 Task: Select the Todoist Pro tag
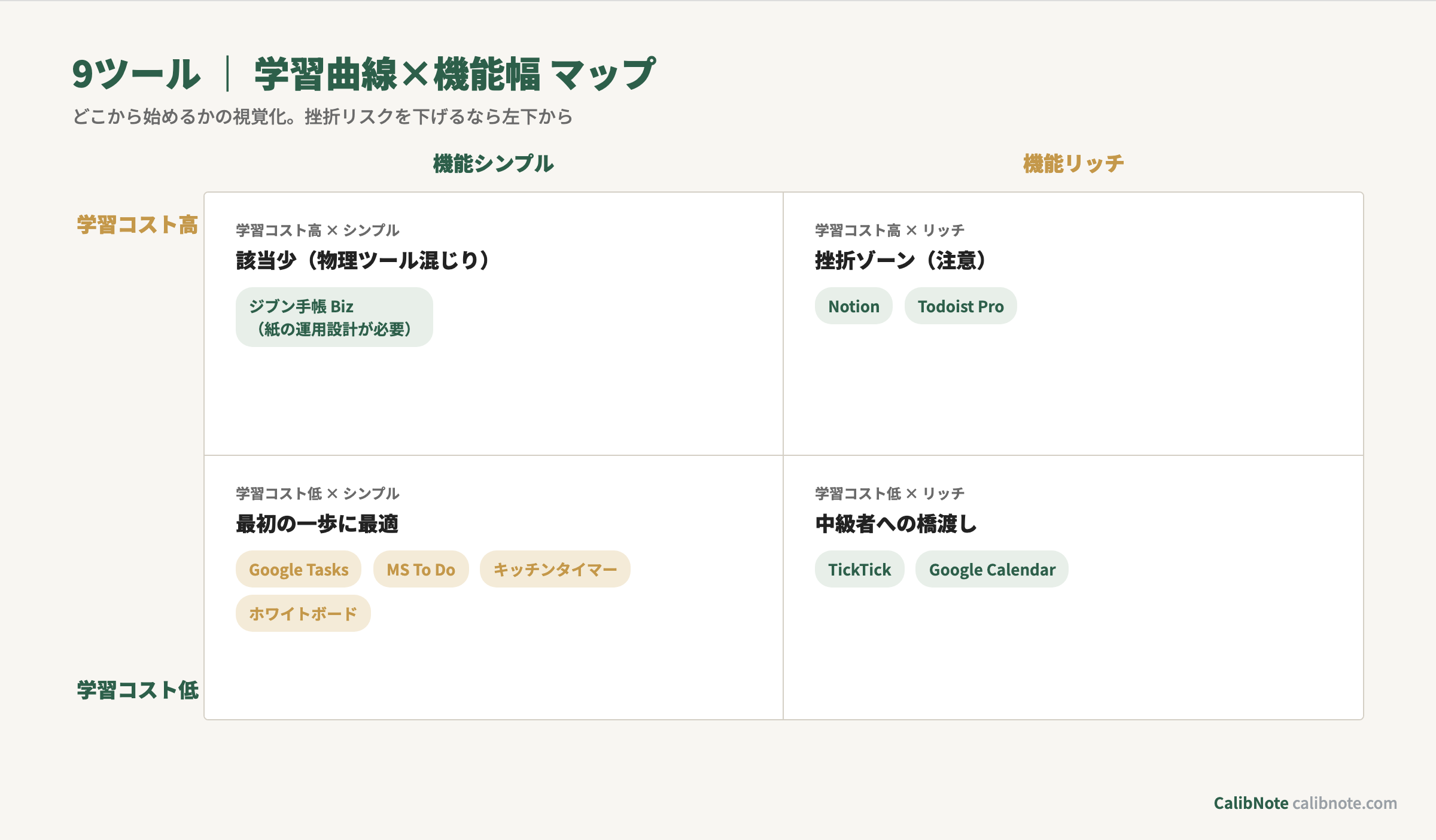[960, 306]
